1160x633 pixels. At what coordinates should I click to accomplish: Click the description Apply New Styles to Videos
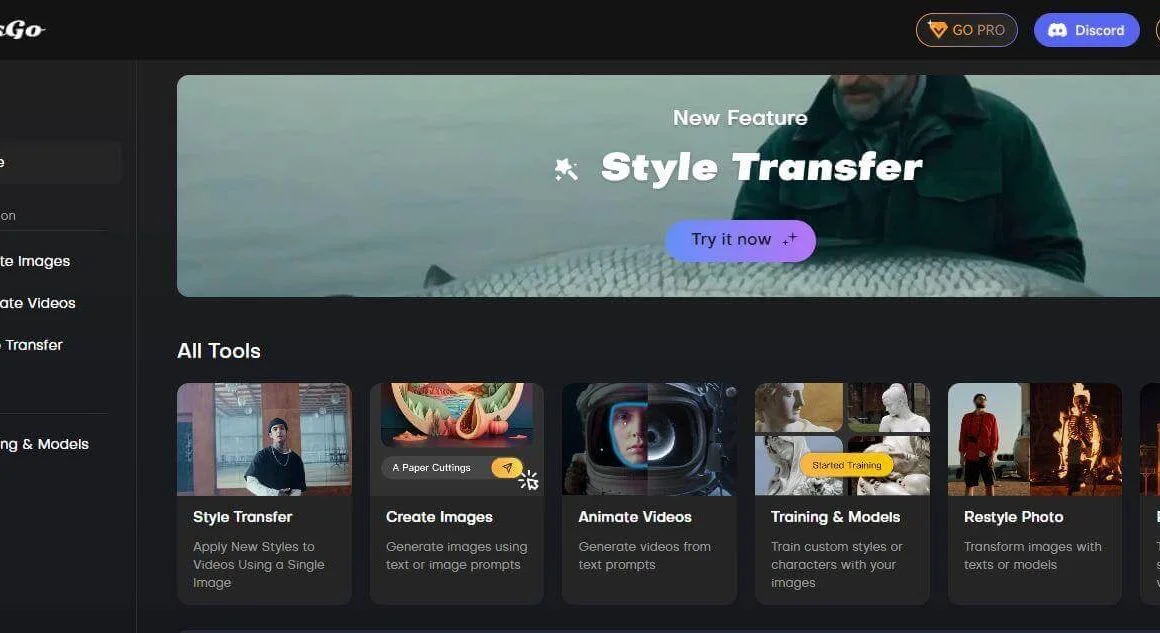[259, 564]
